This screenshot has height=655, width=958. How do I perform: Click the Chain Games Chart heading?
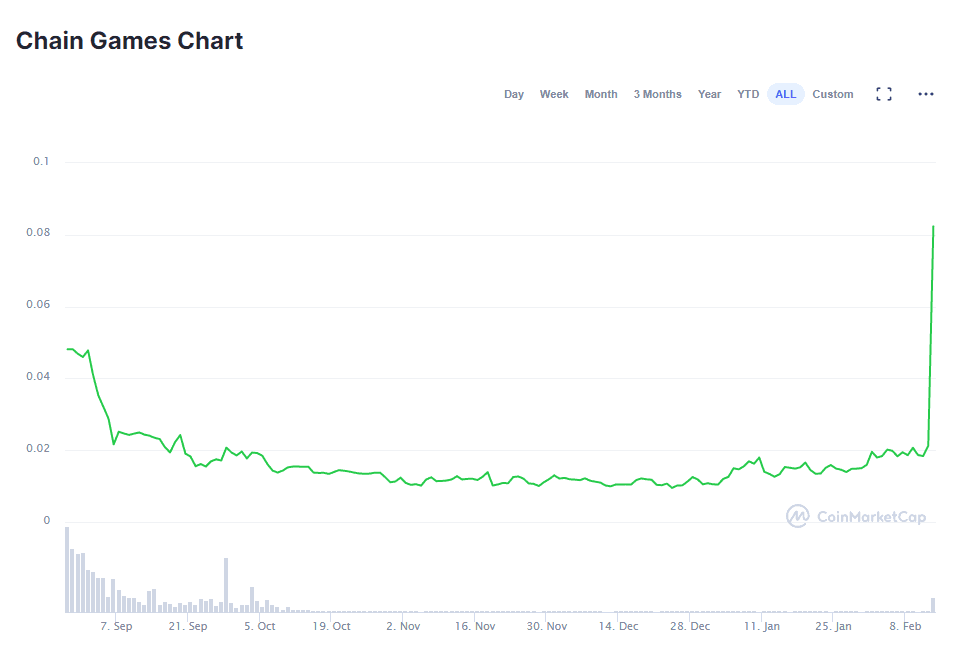129,41
